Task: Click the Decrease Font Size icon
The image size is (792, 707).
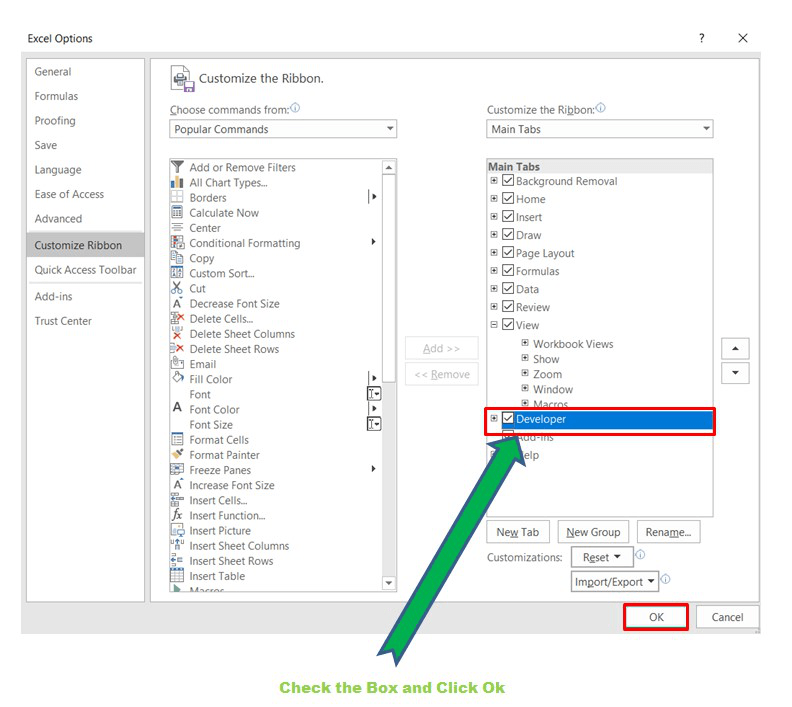Action: click(177, 303)
